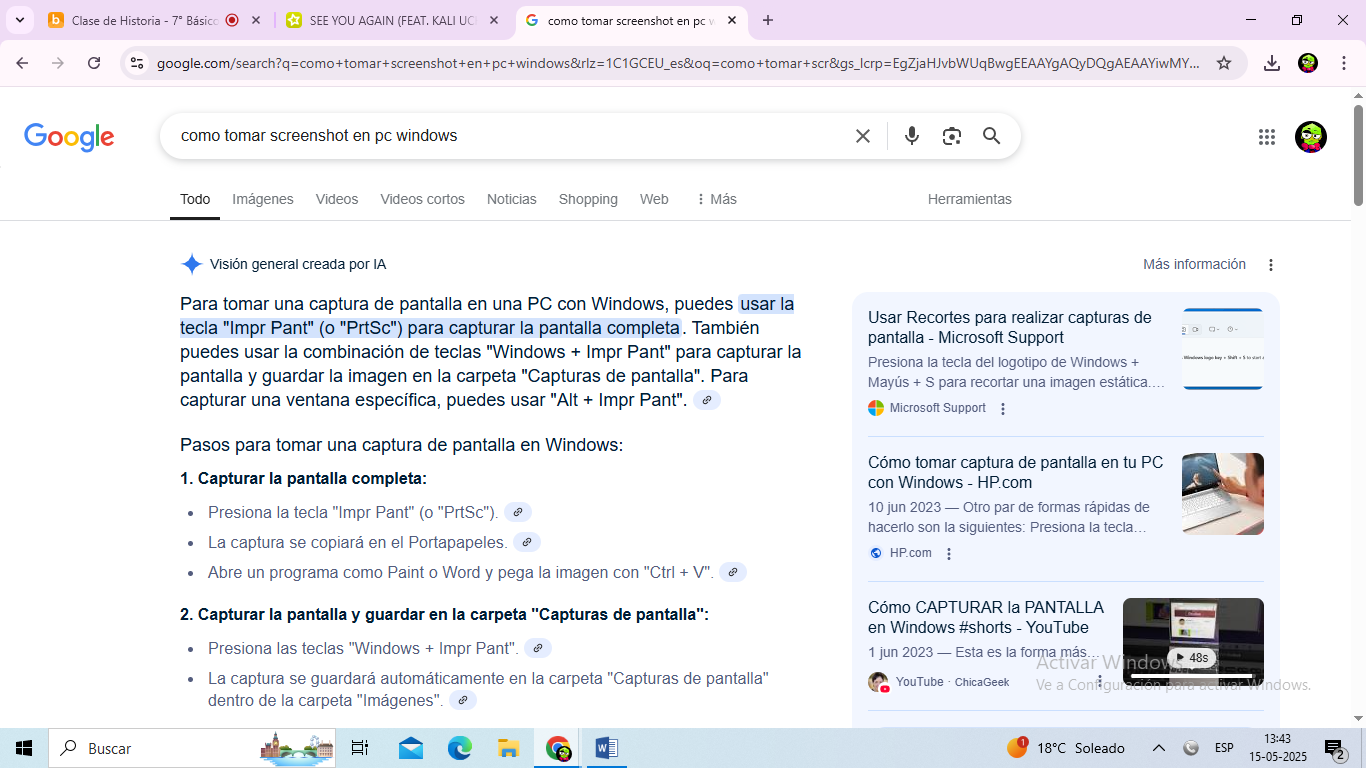Open Chrome three-dot menu
The width and height of the screenshot is (1366, 768).
click(1342, 63)
